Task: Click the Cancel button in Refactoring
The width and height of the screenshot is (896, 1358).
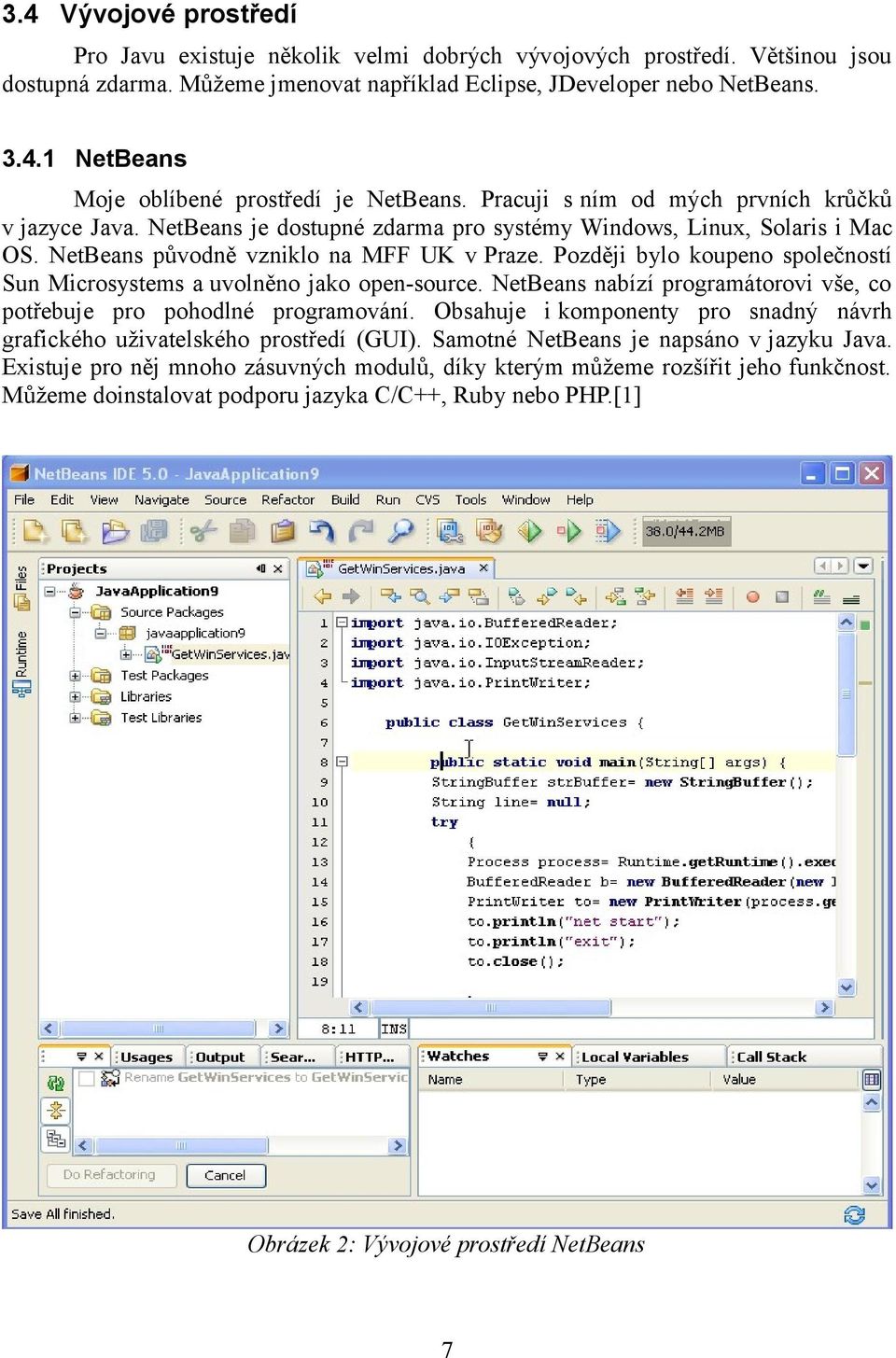Action: pyautogui.click(x=225, y=1175)
